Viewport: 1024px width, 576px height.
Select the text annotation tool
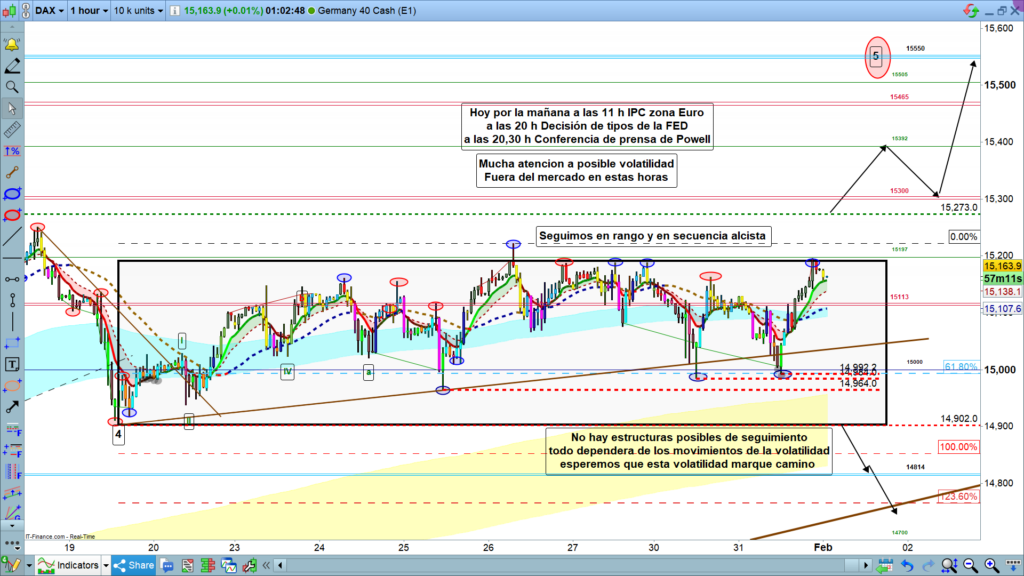click(x=12, y=364)
